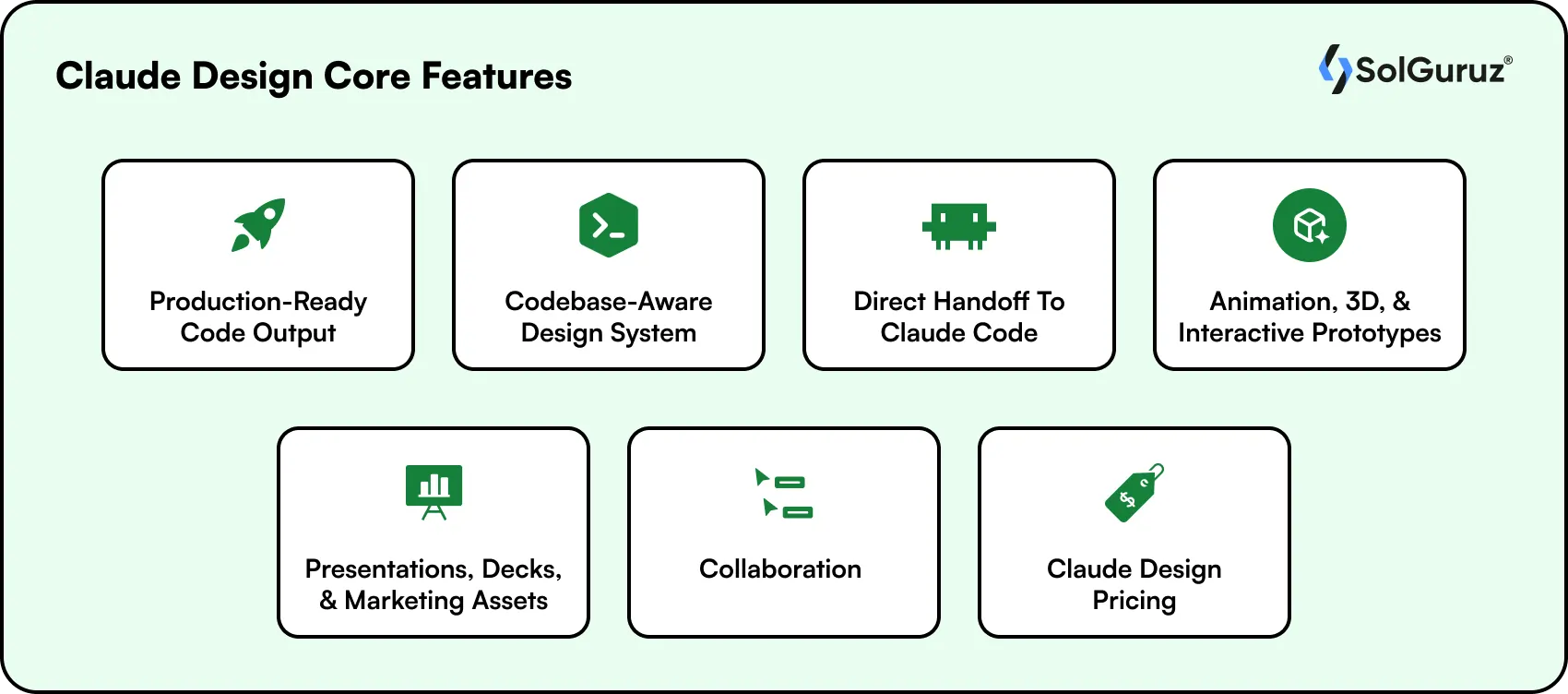Viewport: 1568px width, 694px height.
Task: Select 'Animation, 3D, & Interactive Prototypes' label
Action: click(x=1310, y=317)
